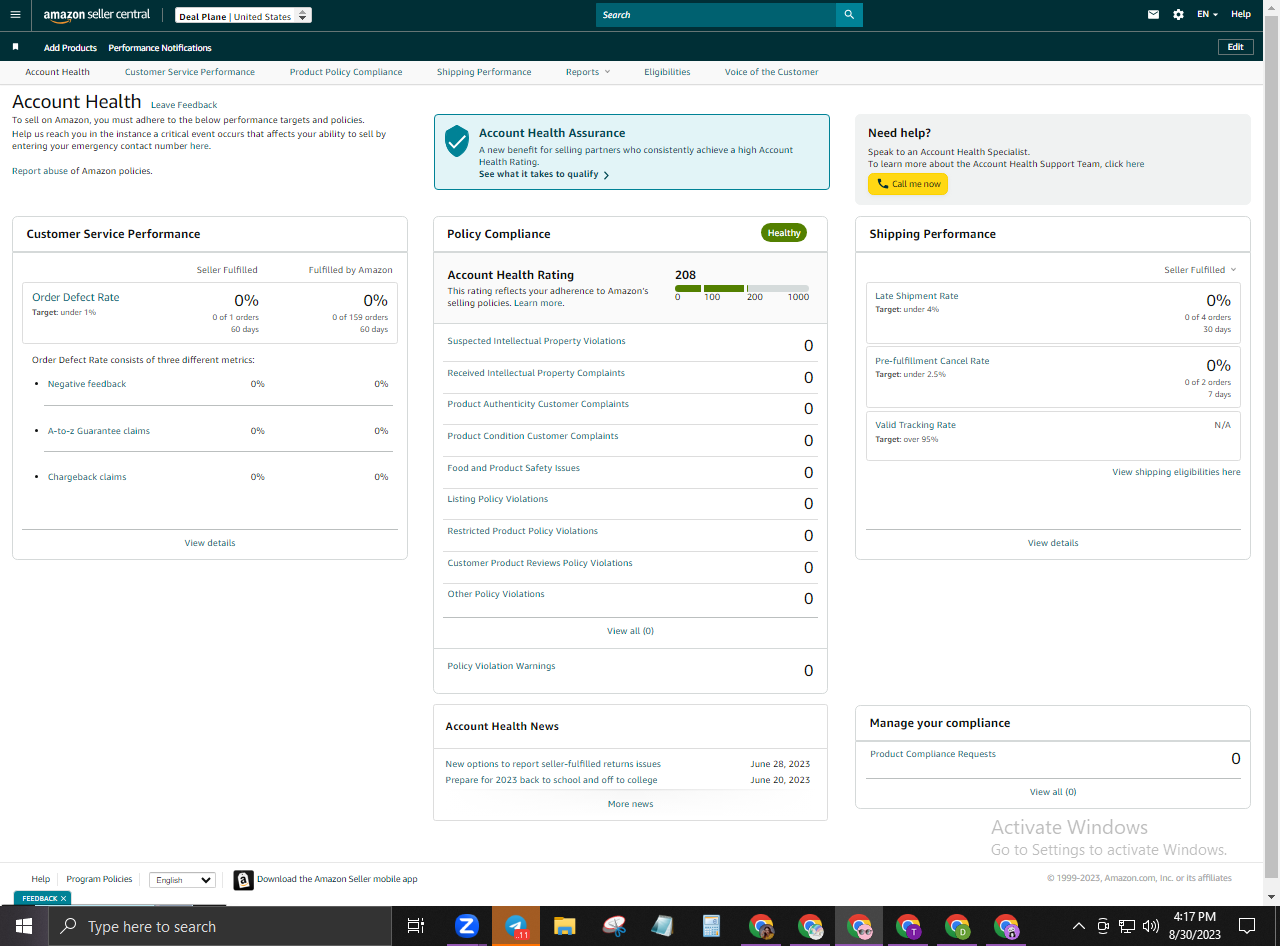
Task: Click the Learn more link for health rating
Action: click(539, 303)
